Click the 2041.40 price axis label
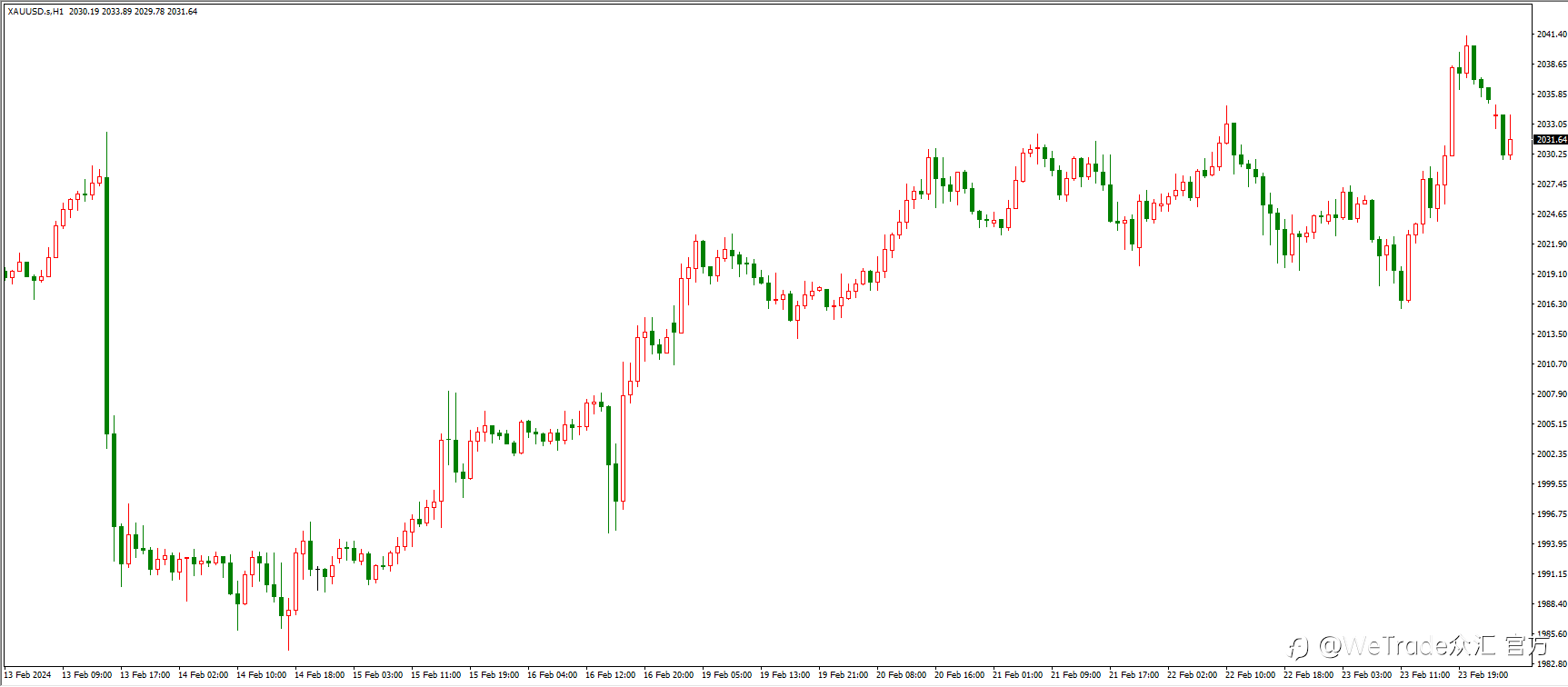Image resolution: width=1568 pixels, height=687 pixels. pyautogui.click(x=1552, y=35)
